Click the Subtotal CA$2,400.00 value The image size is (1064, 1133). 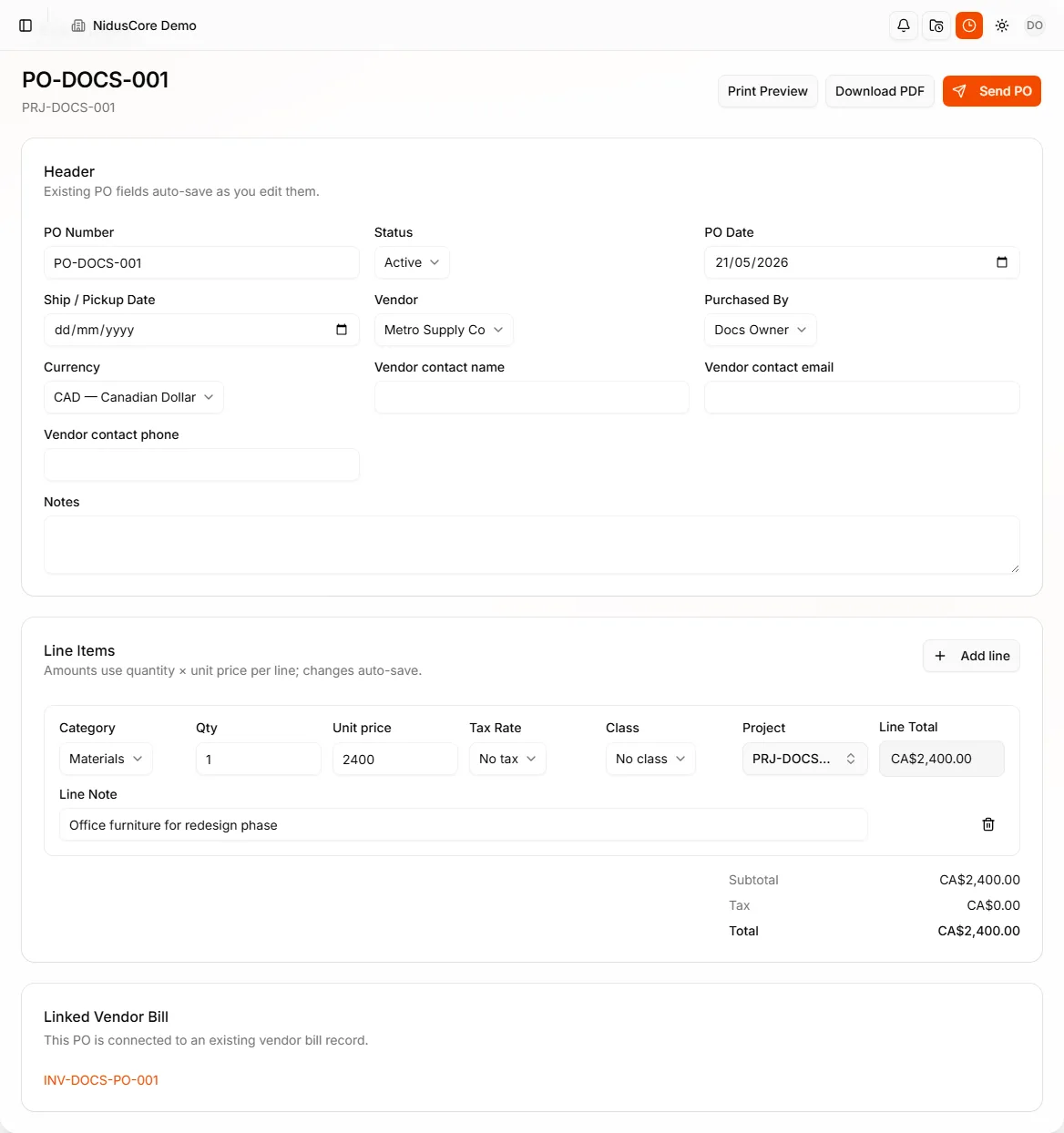click(x=979, y=880)
